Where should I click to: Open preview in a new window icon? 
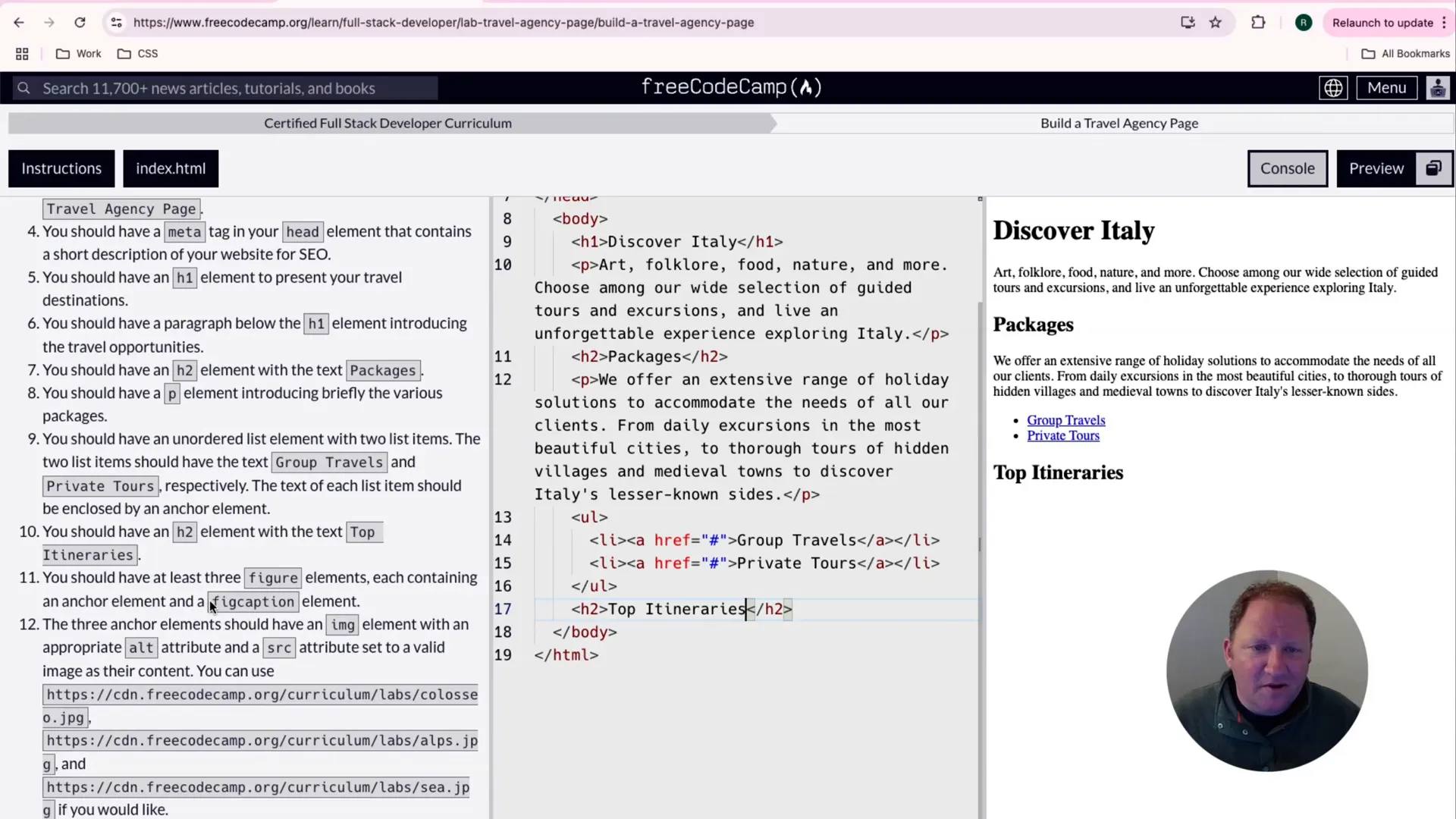1433,168
